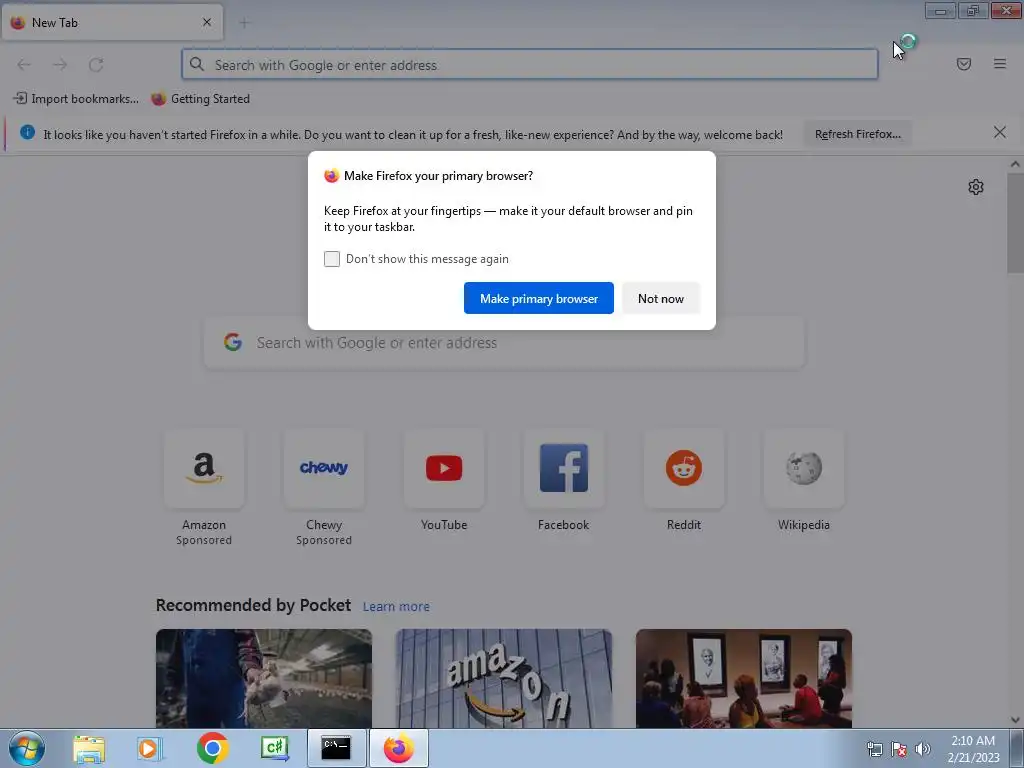This screenshot has width=1024, height=768.
Task: Click the Make primary browser button
Action: coord(539,298)
